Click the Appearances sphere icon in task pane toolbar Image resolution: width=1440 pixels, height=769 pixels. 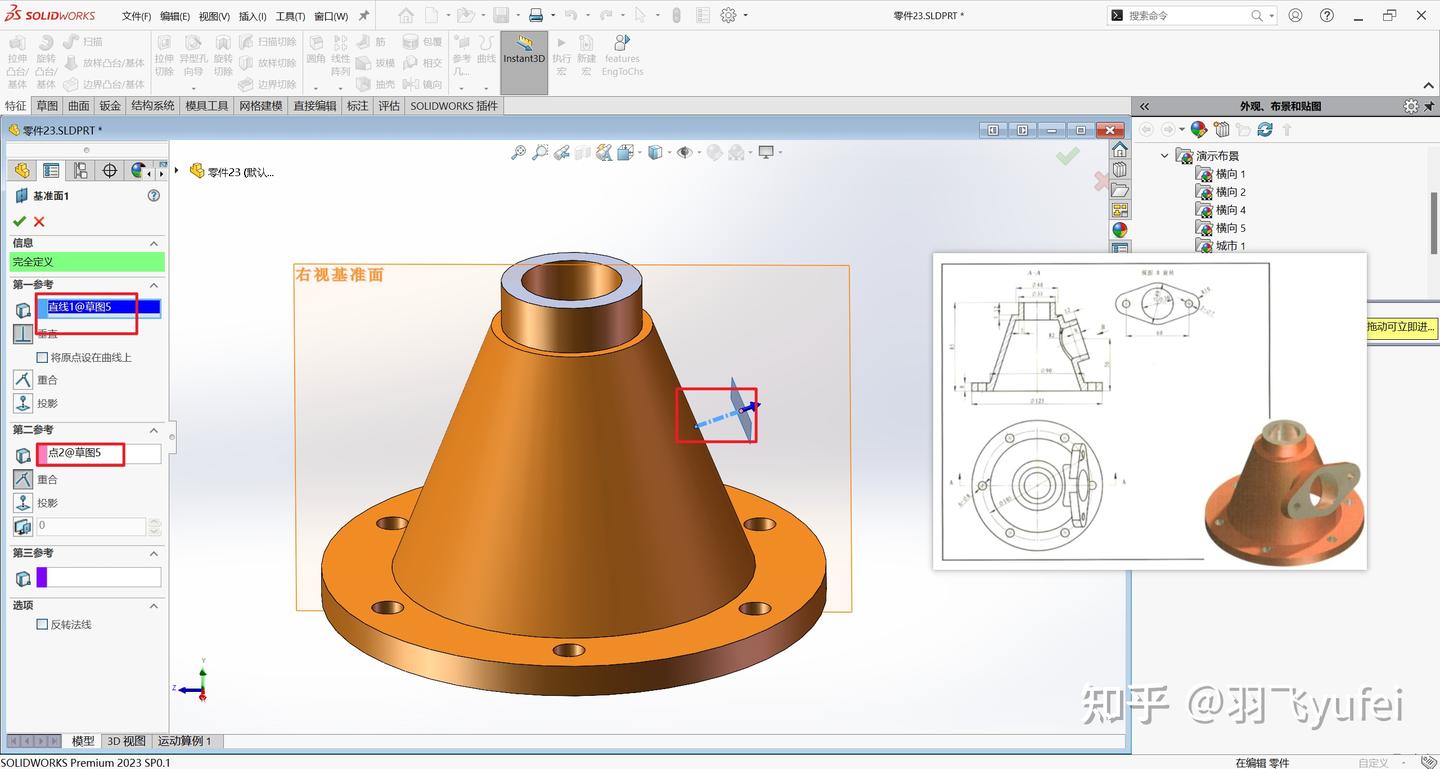[x=1199, y=130]
